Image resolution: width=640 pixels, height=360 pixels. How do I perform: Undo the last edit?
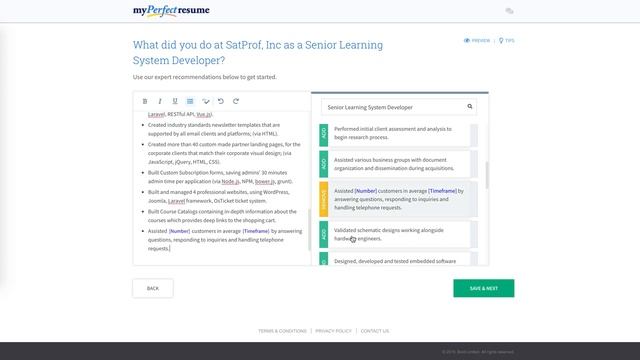tap(221, 101)
